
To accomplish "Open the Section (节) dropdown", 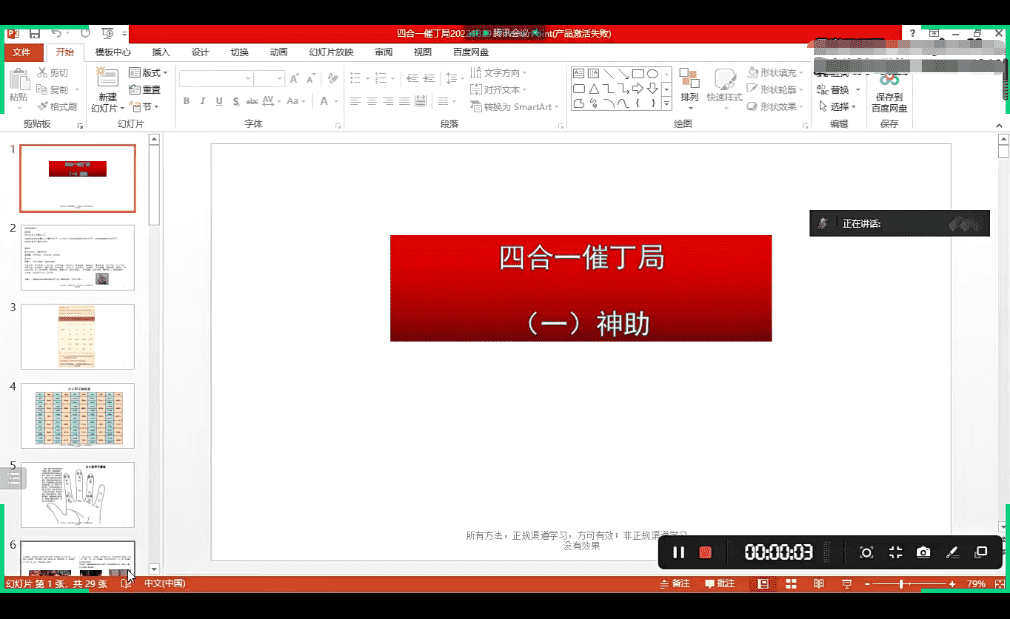I will (x=144, y=107).
